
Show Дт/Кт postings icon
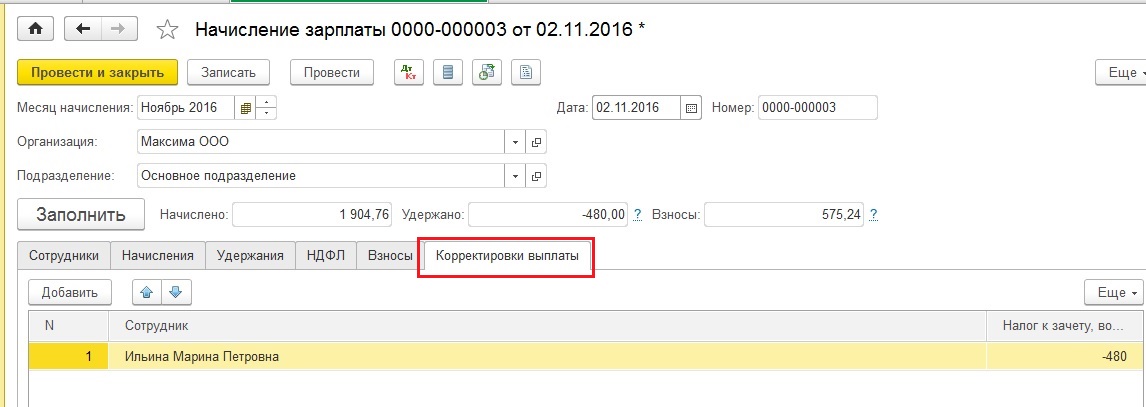coord(409,72)
